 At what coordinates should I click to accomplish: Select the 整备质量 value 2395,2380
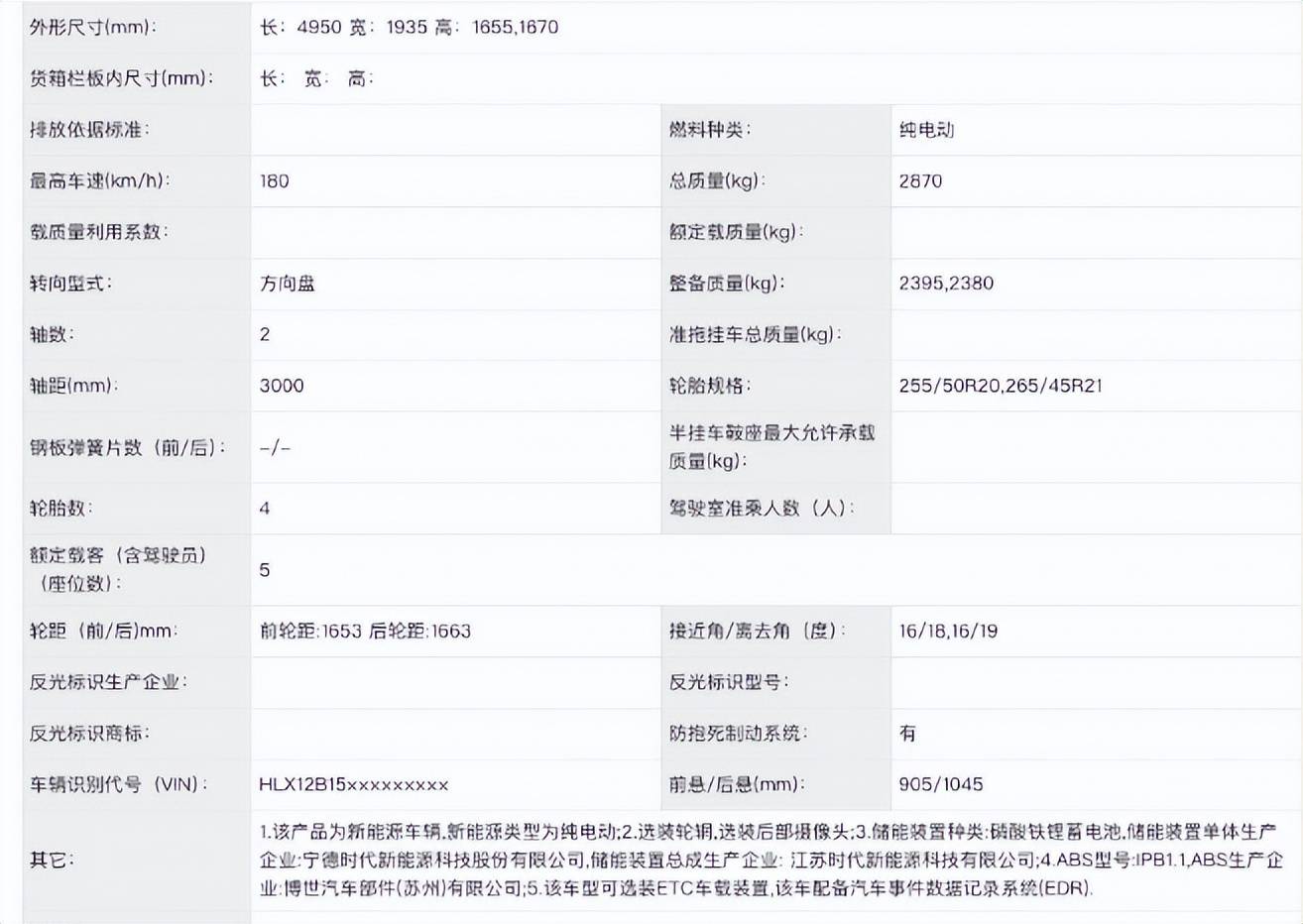pos(945,284)
